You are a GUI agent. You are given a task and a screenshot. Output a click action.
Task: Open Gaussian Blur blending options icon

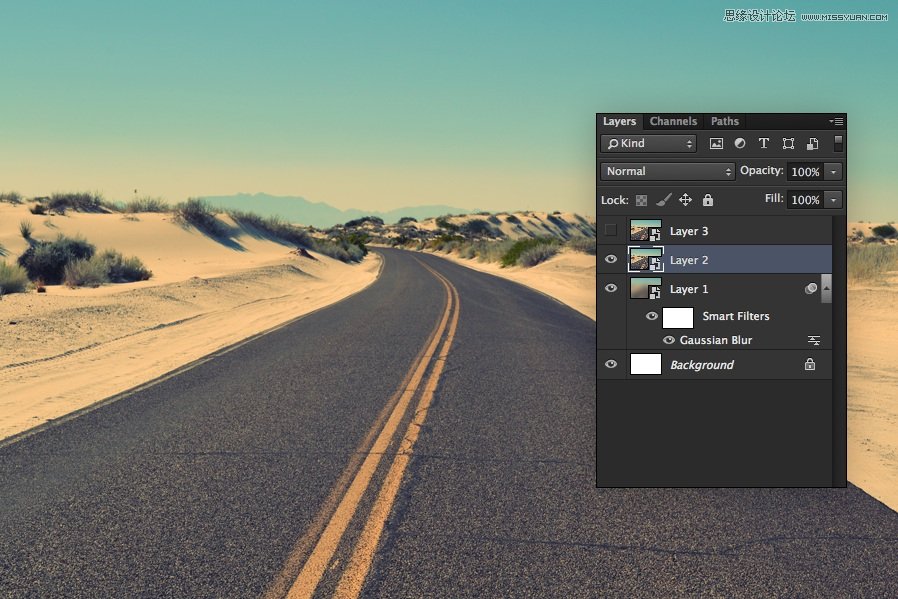coord(814,341)
